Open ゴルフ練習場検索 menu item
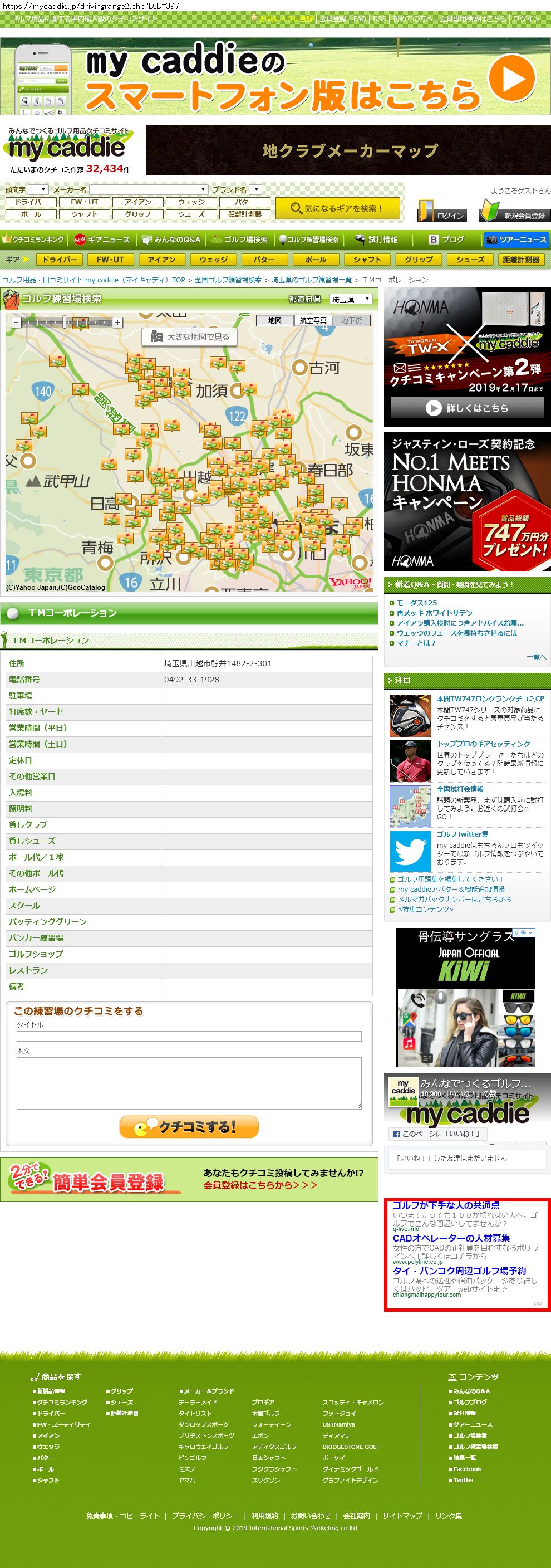 pyautogui.click(x=309, y=239)
